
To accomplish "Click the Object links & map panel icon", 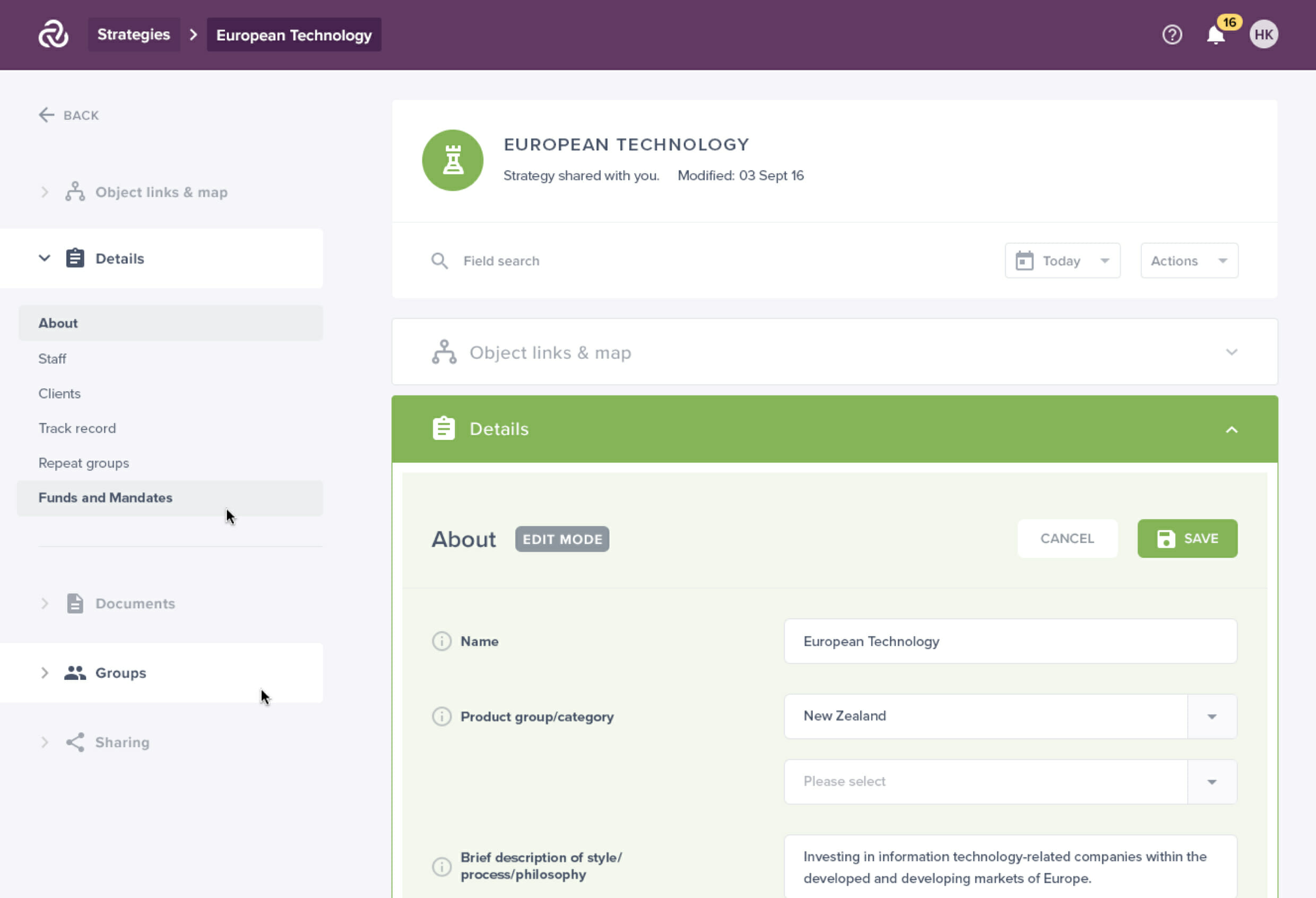I will [444, 352].
